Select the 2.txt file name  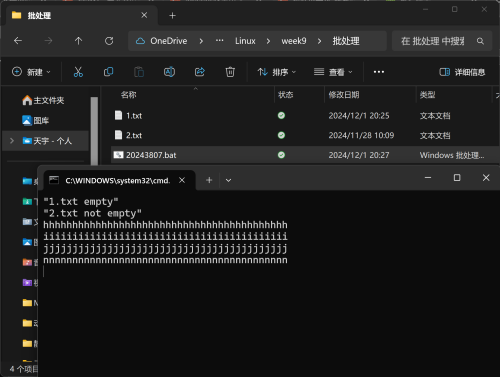tap(134, 135)
